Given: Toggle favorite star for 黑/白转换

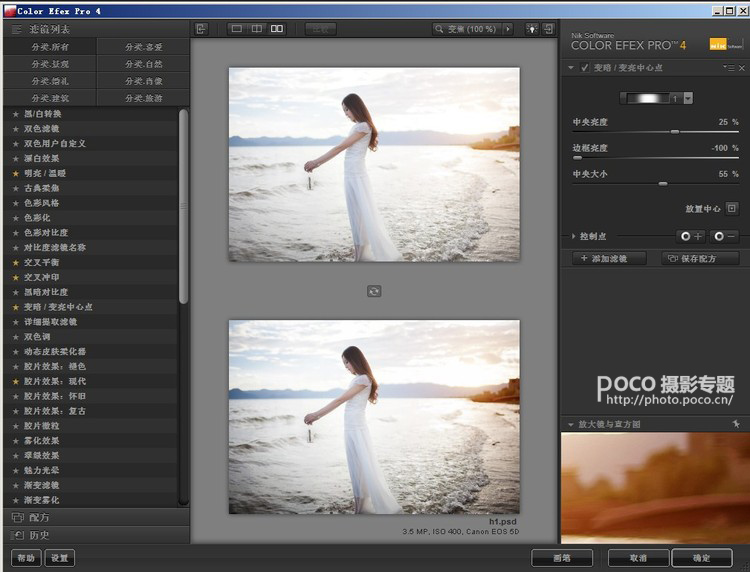Looking at the screenshot, I should pos(16,114).
